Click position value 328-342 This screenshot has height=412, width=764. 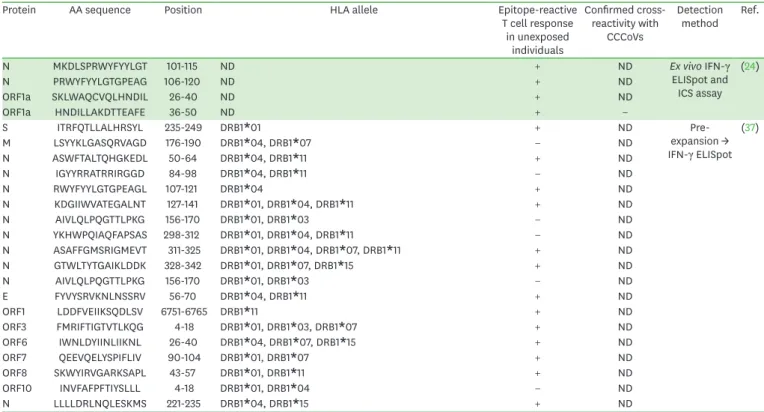tap(183, 266)
